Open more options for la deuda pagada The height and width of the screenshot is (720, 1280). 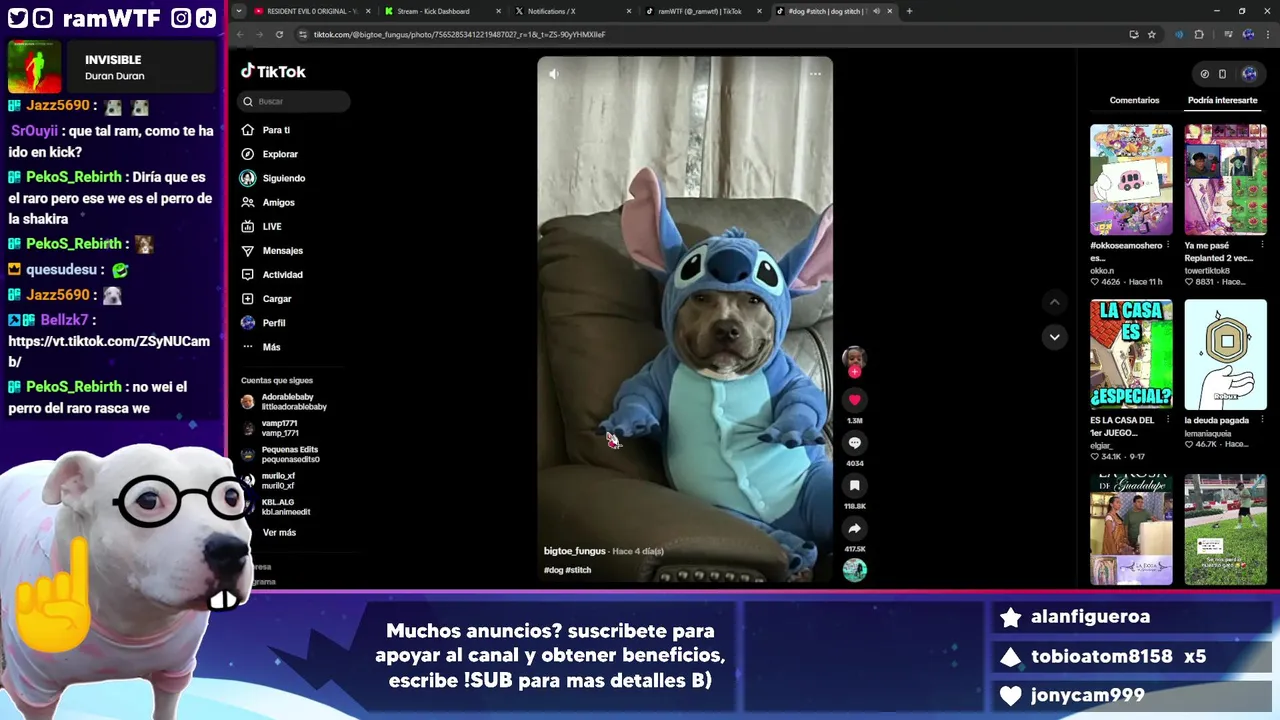pyautogui.click(x=1262, y=420)
